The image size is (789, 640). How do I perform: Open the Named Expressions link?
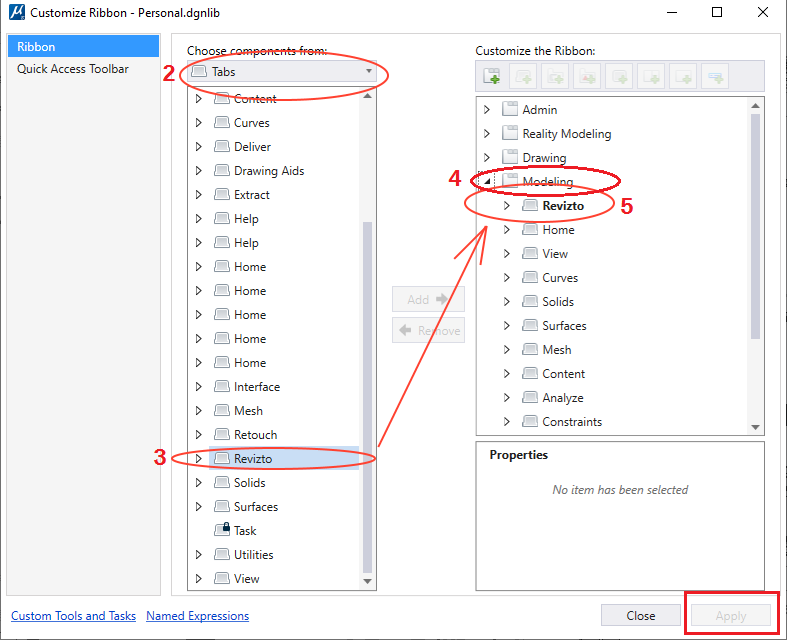pyautogui.click(x=197, y=616)
